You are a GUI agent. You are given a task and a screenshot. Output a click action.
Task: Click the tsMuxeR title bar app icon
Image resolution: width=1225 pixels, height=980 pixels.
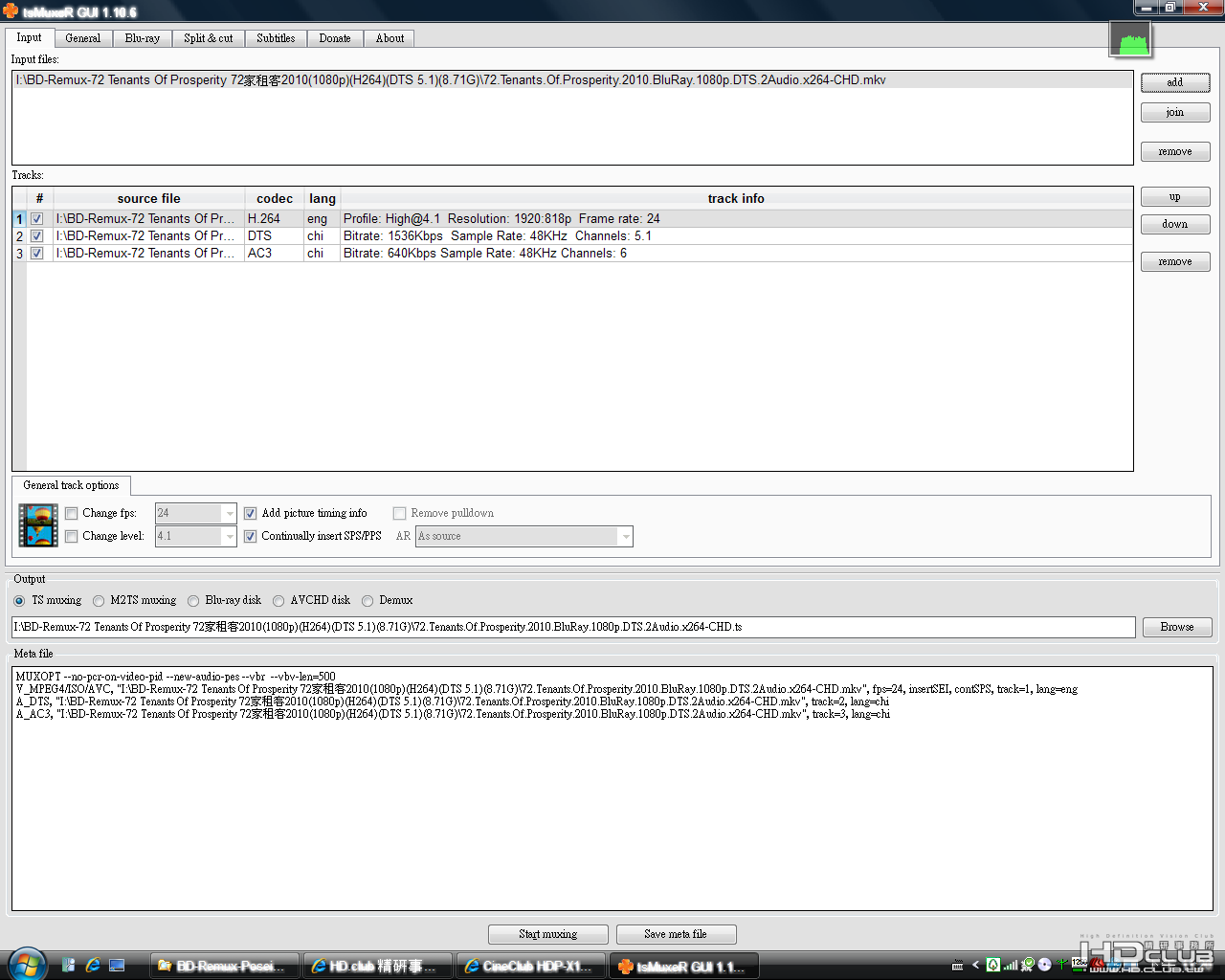pyautogui.click(x=11, y=11)
